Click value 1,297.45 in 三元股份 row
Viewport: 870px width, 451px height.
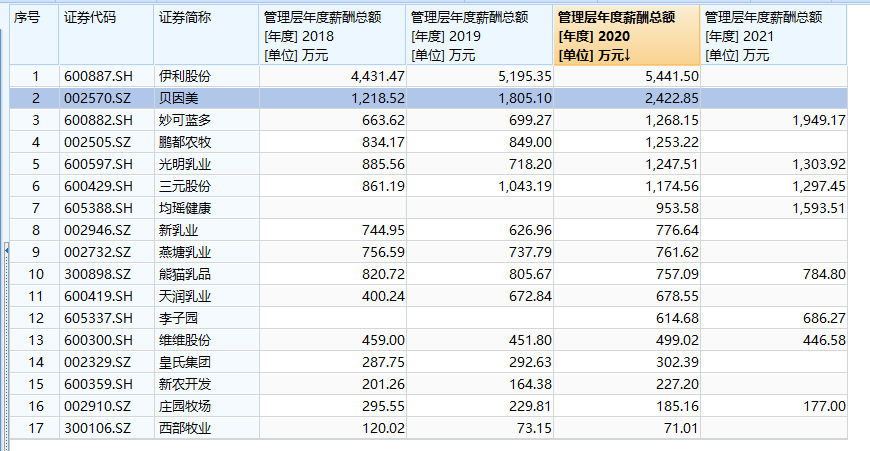[819, 186]
